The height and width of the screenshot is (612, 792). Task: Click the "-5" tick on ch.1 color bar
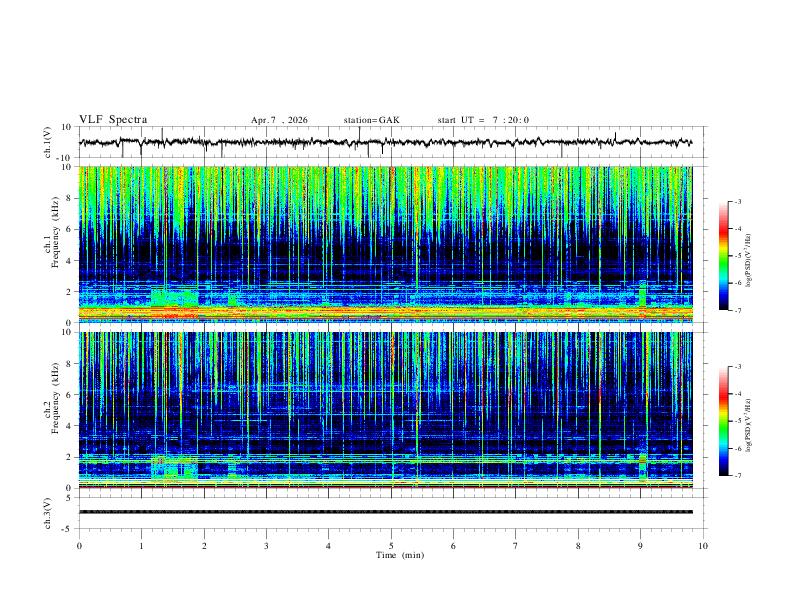[738, 256]
